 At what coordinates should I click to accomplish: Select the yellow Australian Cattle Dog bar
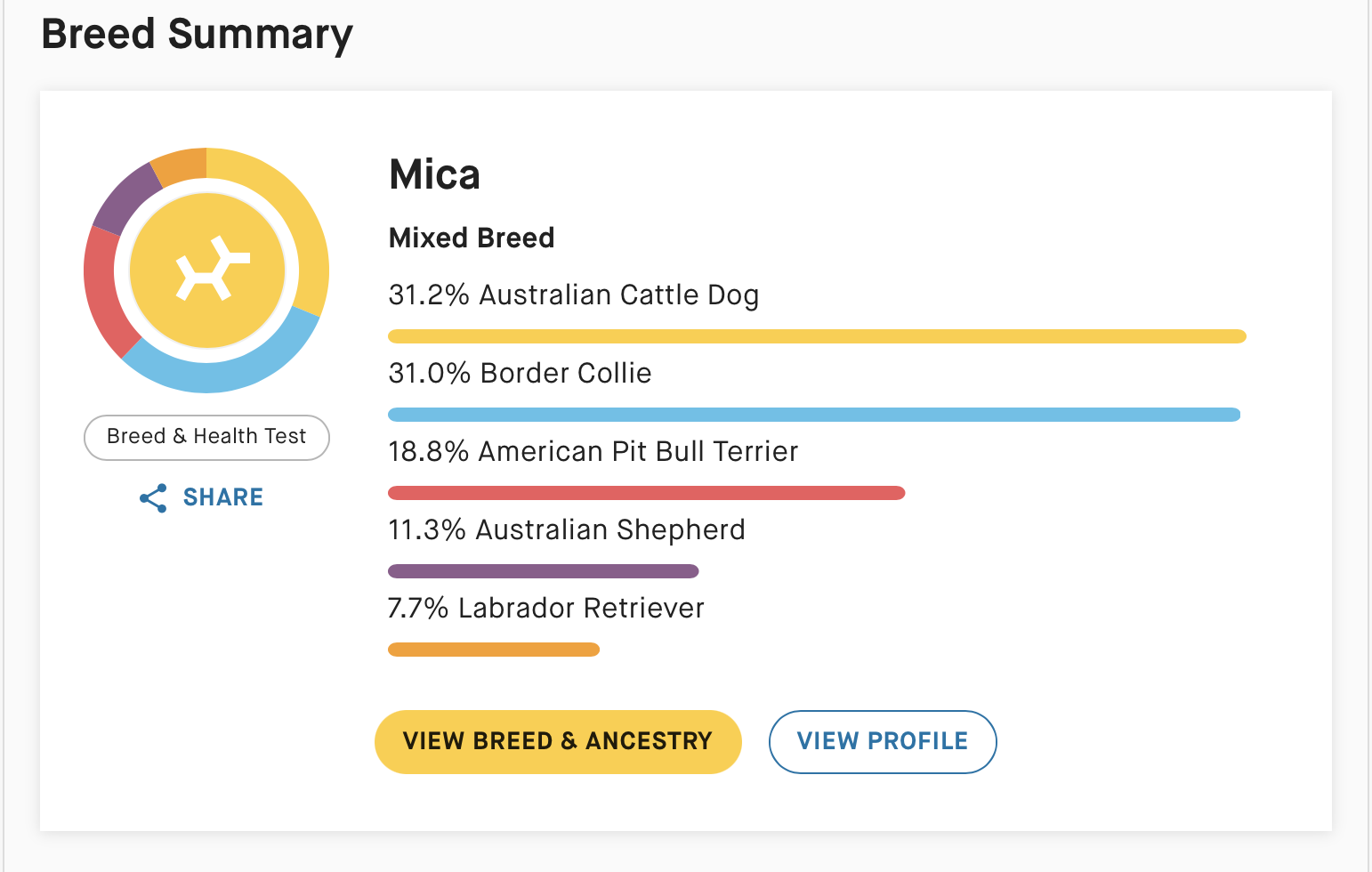point(817,336)
